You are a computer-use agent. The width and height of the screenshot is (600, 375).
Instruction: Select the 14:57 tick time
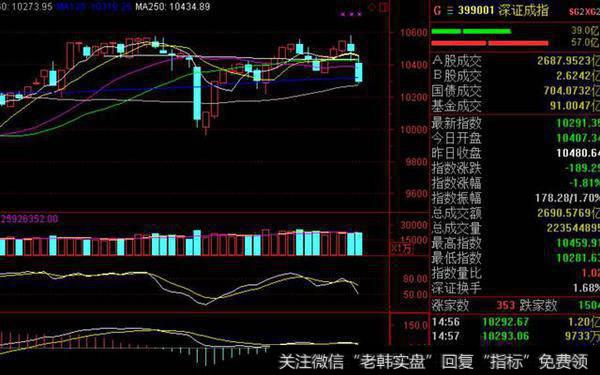(446, 336)
